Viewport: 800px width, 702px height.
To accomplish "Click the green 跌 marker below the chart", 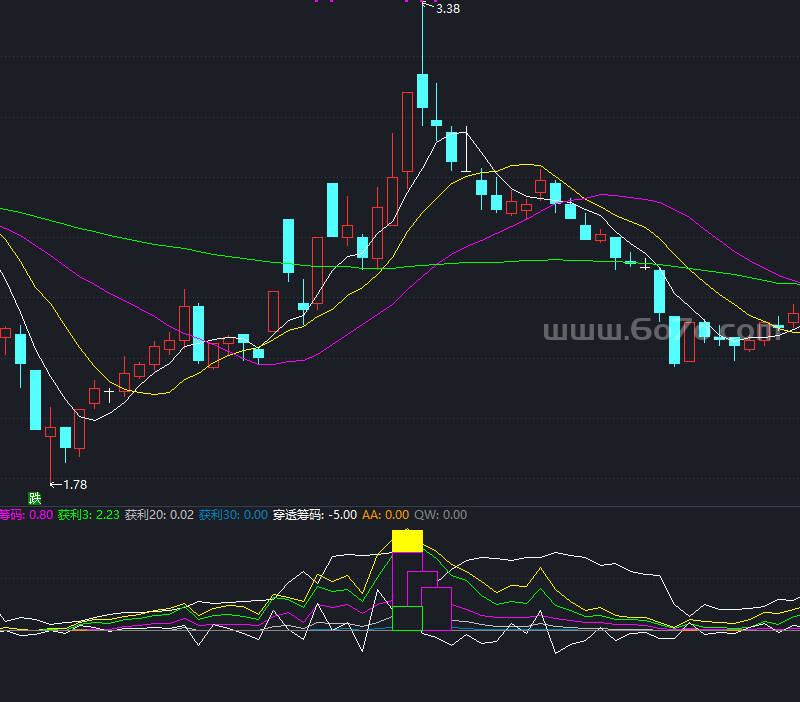I will [x=35, y=498].
